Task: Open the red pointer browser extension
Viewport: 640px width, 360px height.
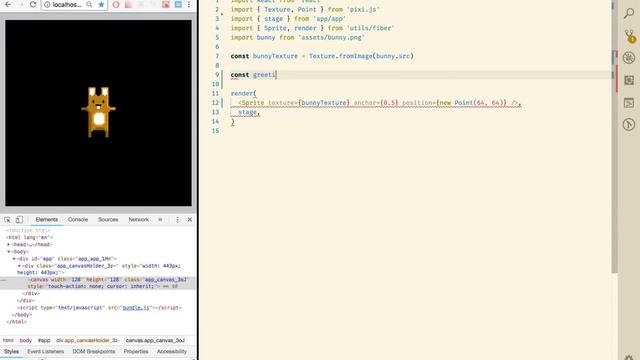Action: (166, 5)
